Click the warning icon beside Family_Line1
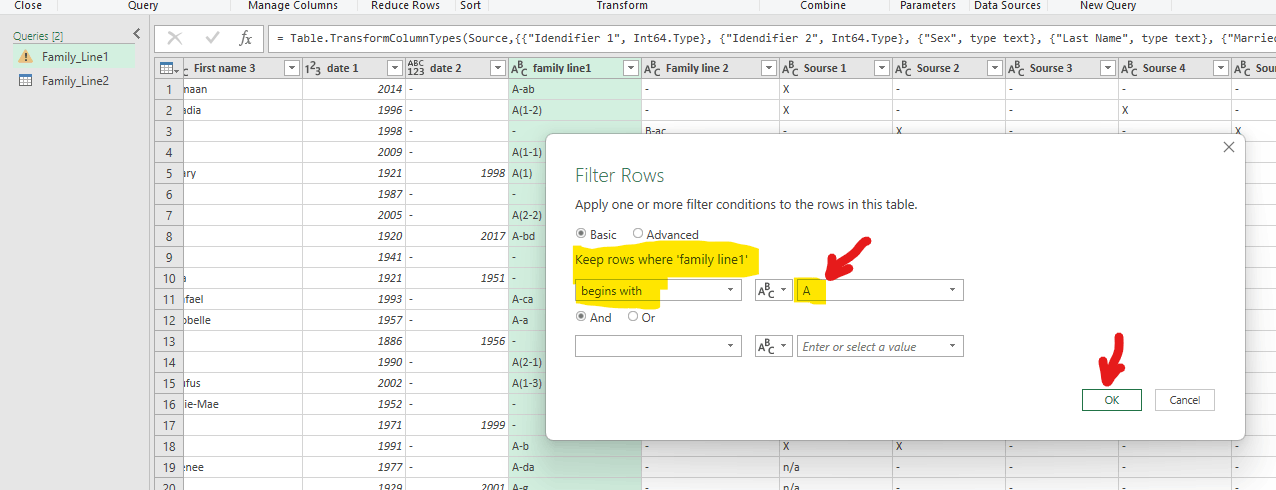This screenshot has height=490, width=1276. [x=26, y=57]
